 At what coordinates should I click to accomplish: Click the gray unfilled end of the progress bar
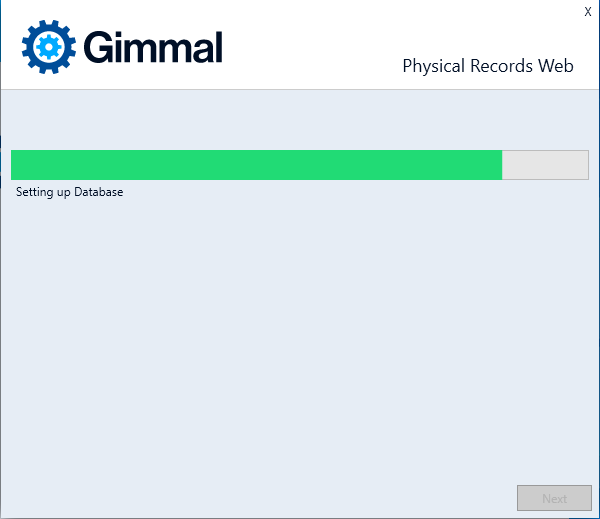coord(545,165)
